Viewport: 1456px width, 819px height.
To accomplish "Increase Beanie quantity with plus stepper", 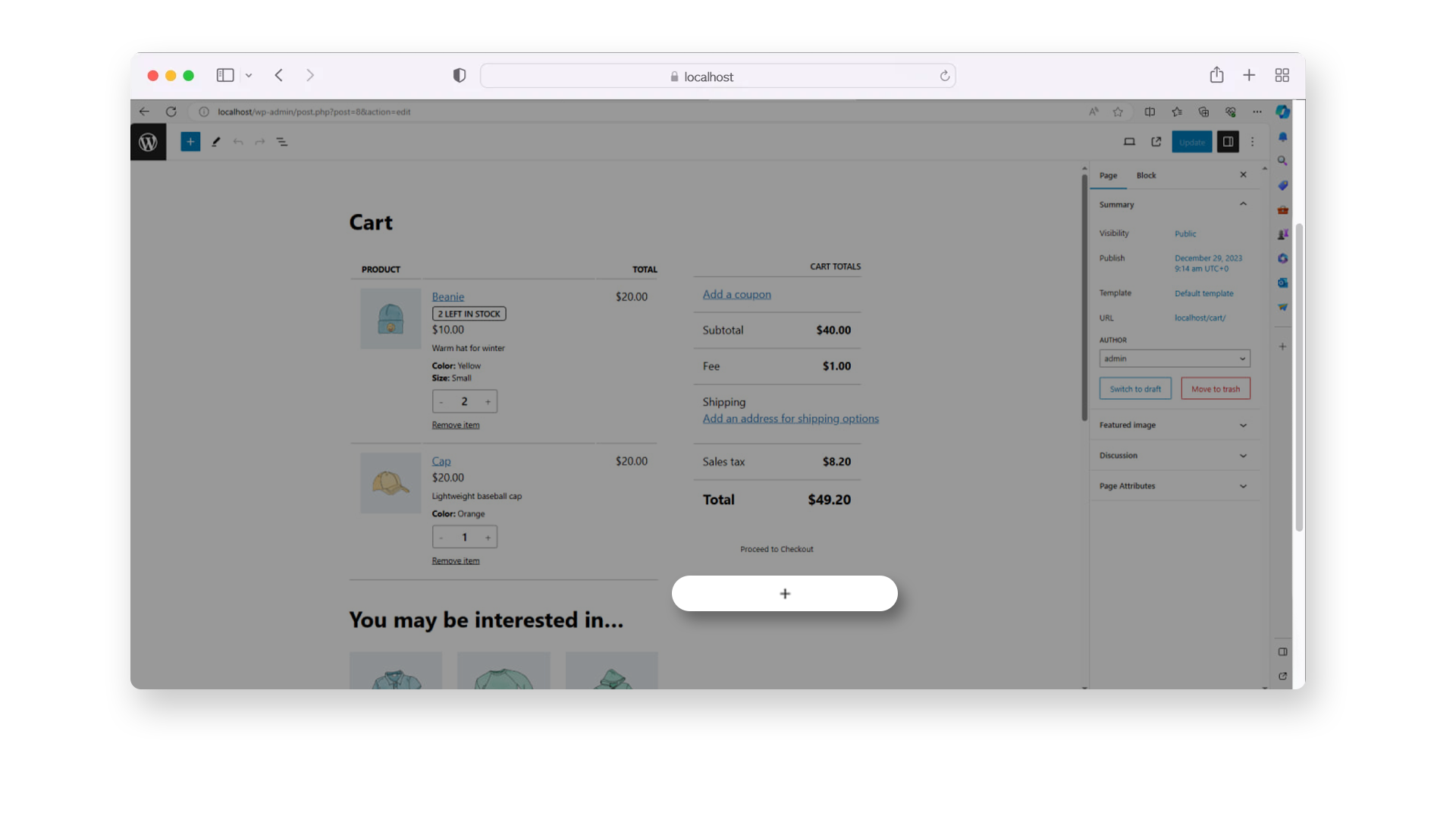I will (488, 402).
